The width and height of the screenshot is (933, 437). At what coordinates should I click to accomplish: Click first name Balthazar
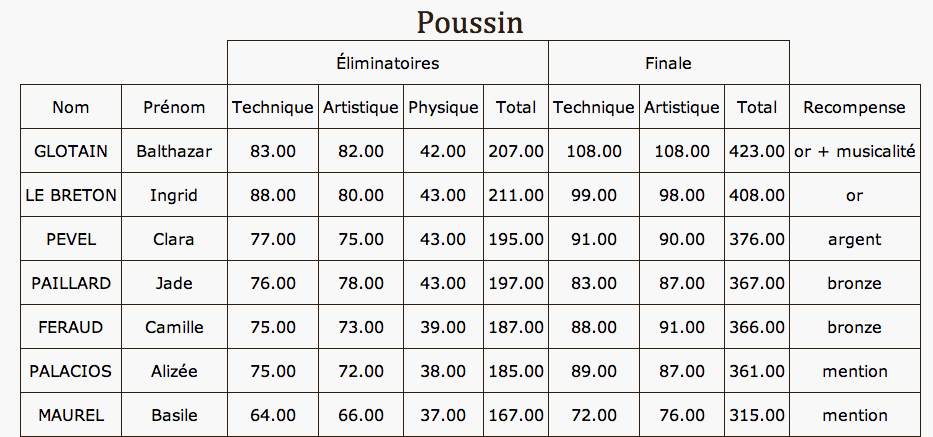coord(174,151)
